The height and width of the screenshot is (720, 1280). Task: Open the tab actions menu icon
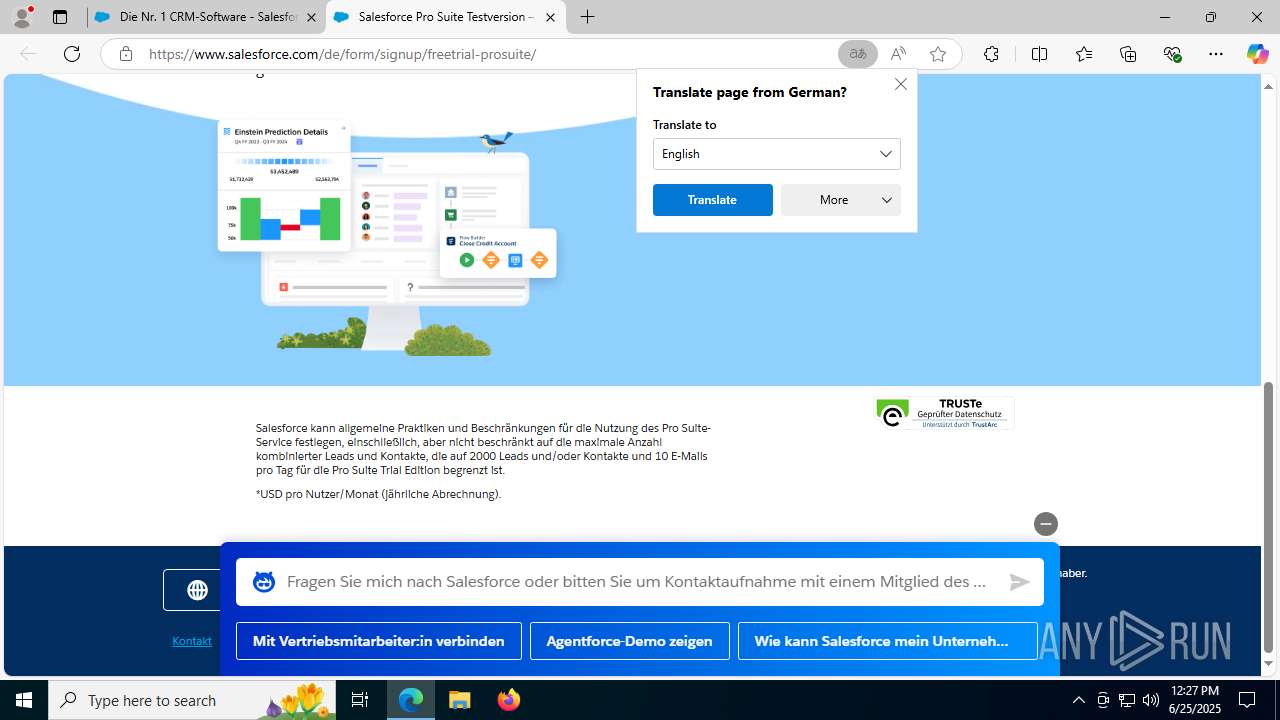click(60, 17)
